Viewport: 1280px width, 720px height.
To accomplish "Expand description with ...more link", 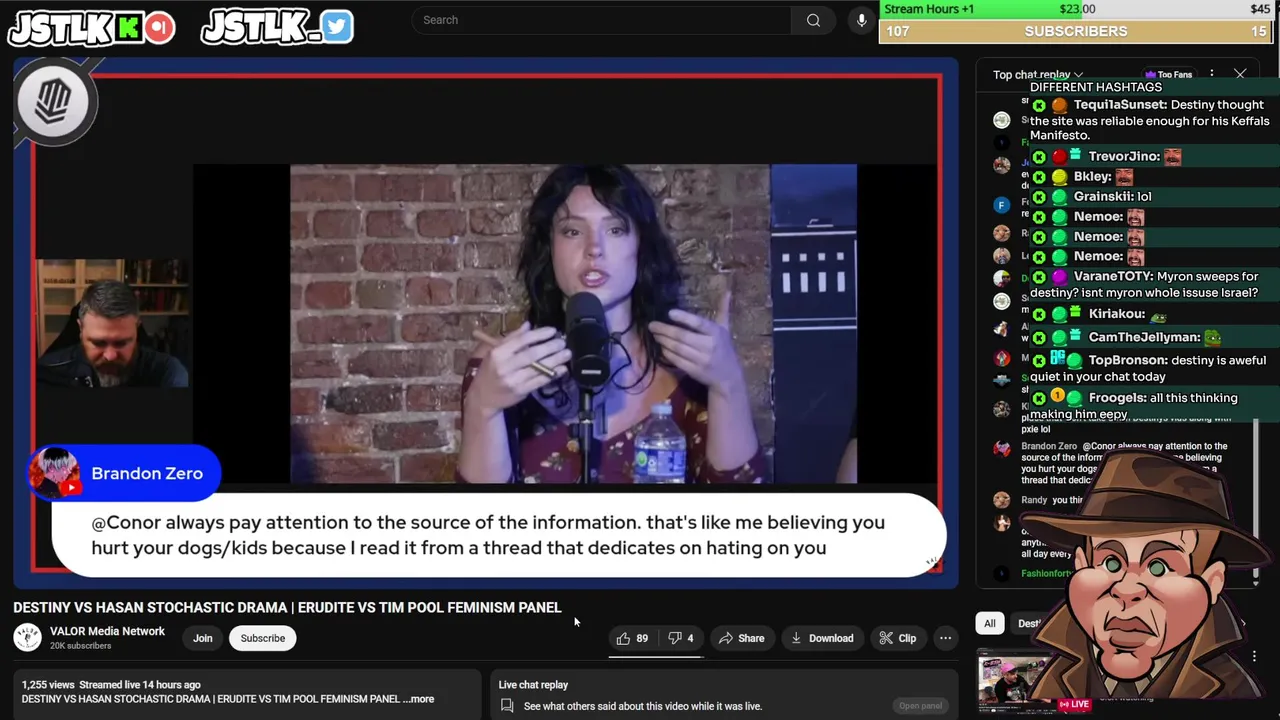I will [418, 699].
